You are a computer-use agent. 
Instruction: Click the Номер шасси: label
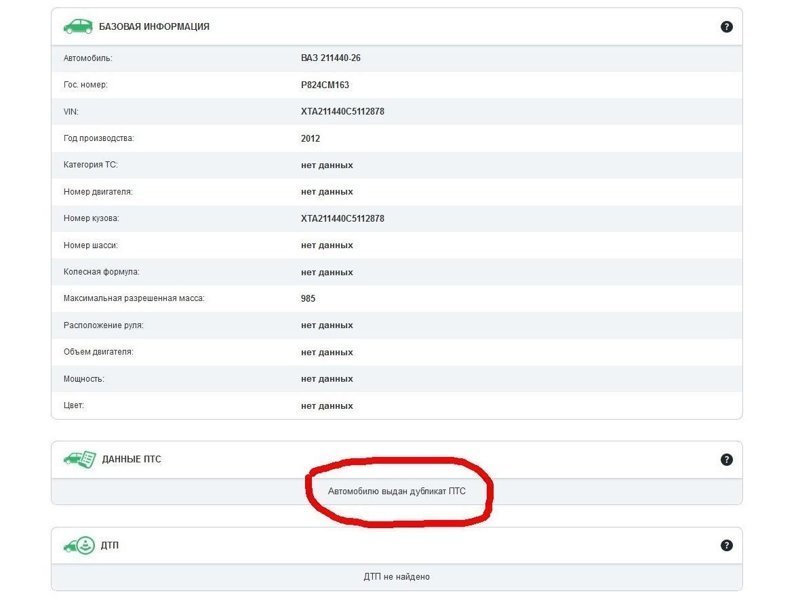[91, 245]
